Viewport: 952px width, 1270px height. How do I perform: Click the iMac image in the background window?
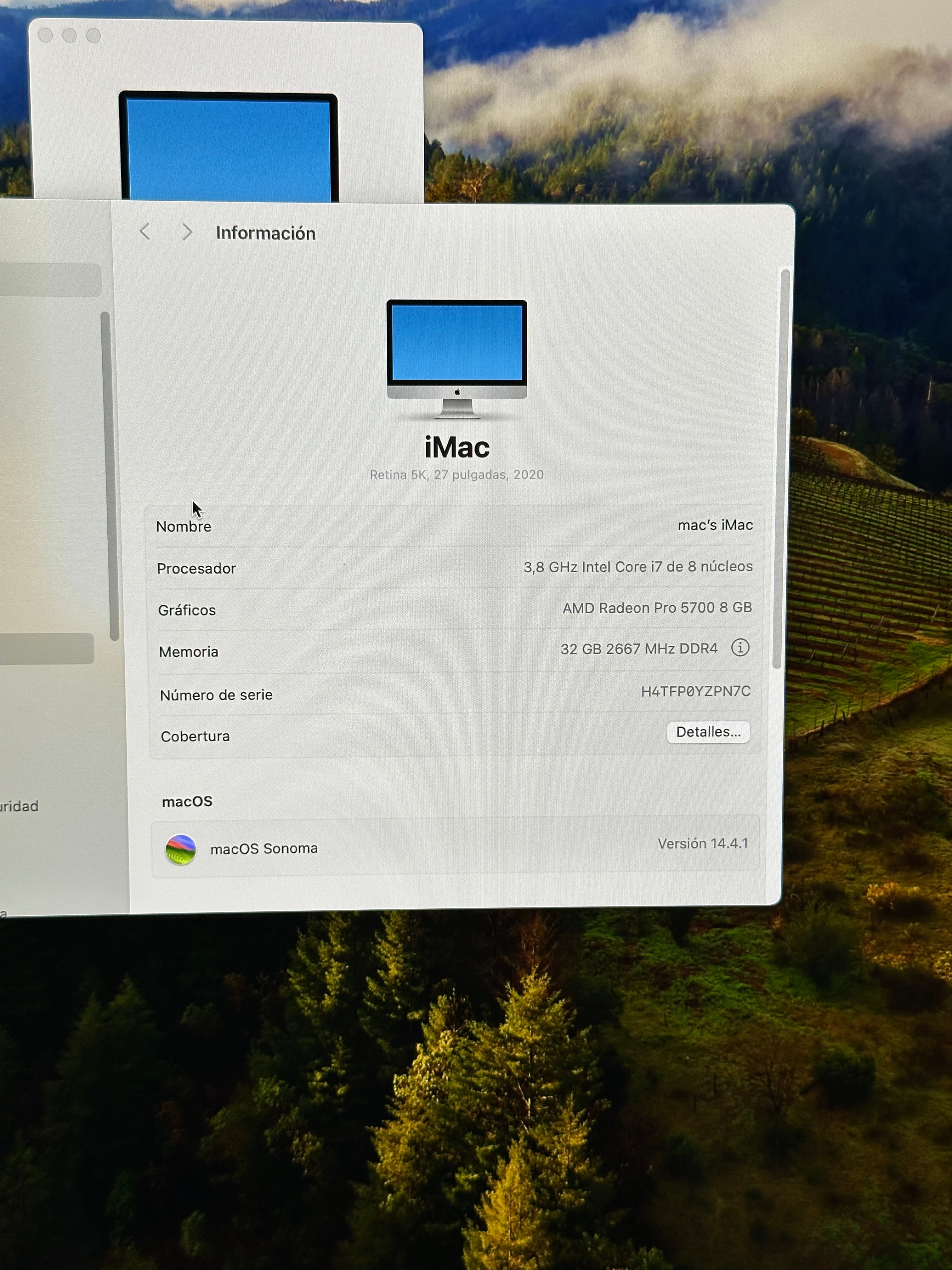tap(228, 146)
